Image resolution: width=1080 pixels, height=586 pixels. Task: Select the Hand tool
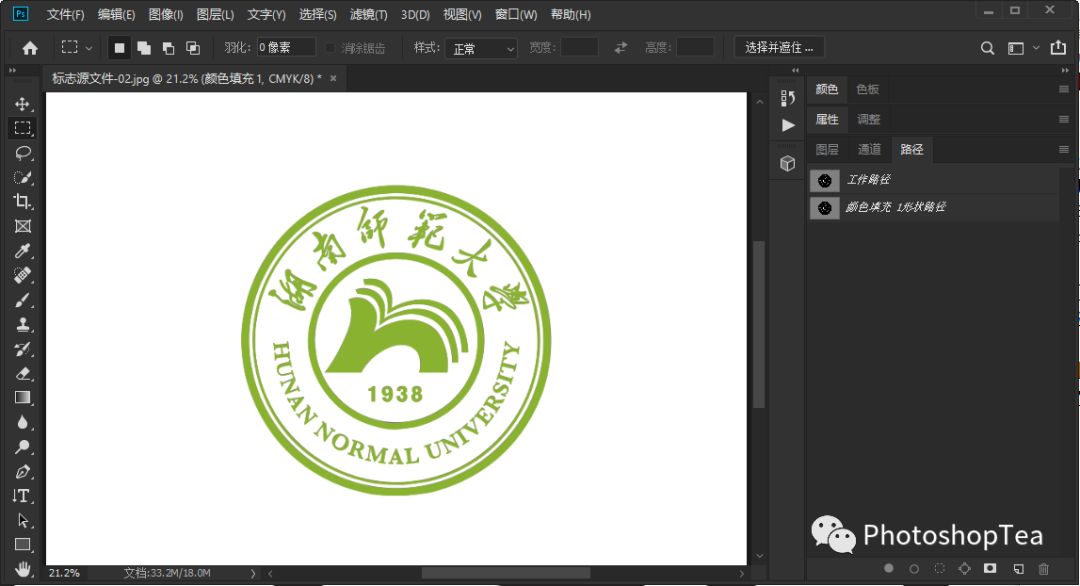(x=22, y=569)
